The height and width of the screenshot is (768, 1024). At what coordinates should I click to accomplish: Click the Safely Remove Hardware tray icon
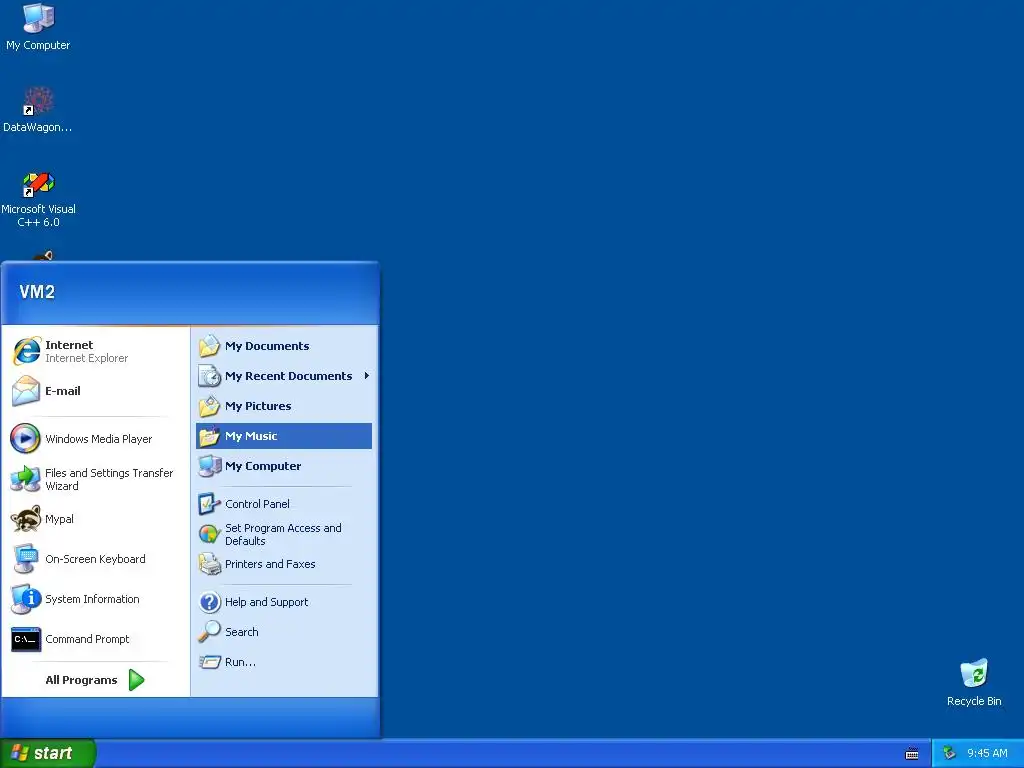[x=949, y=753]
